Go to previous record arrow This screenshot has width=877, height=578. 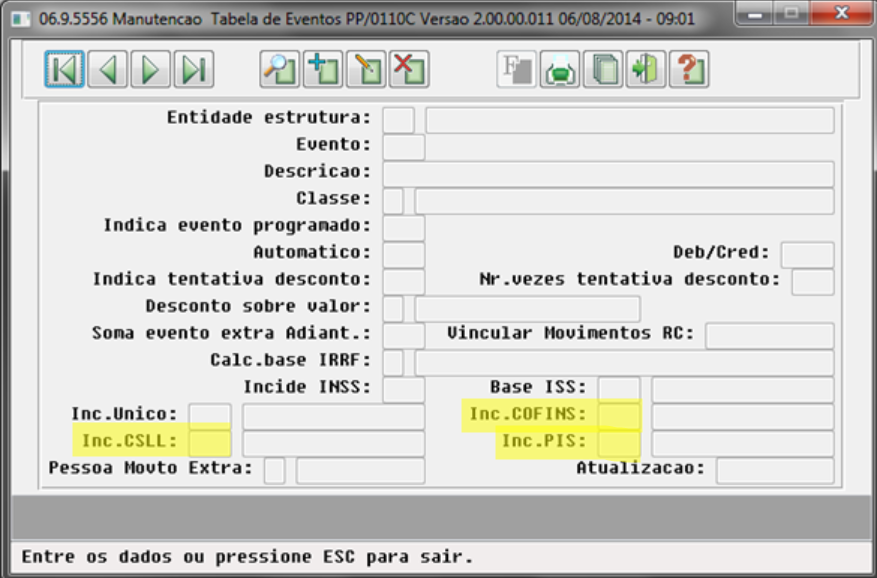(107, 69)
